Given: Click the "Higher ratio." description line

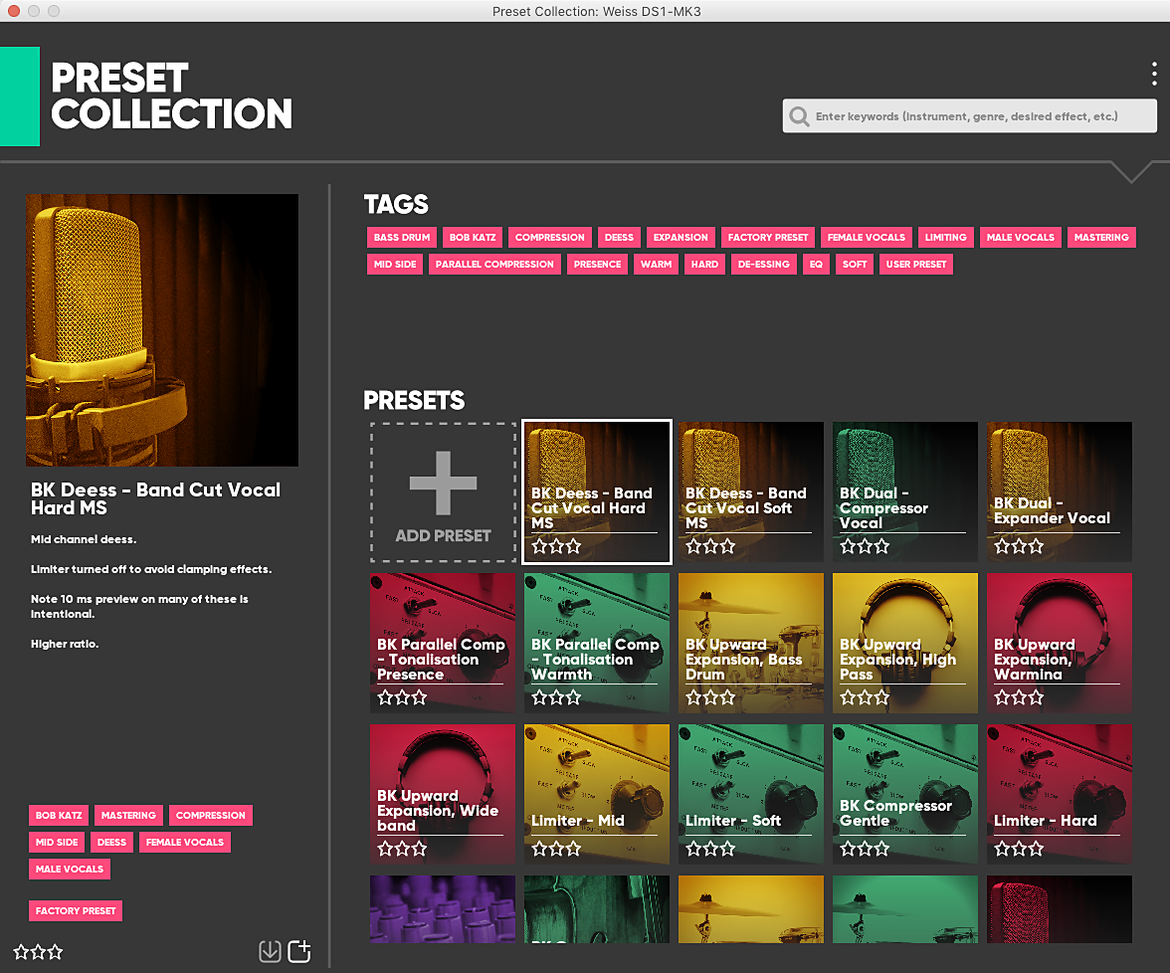Looking at the screenshot, I should 65,644.
